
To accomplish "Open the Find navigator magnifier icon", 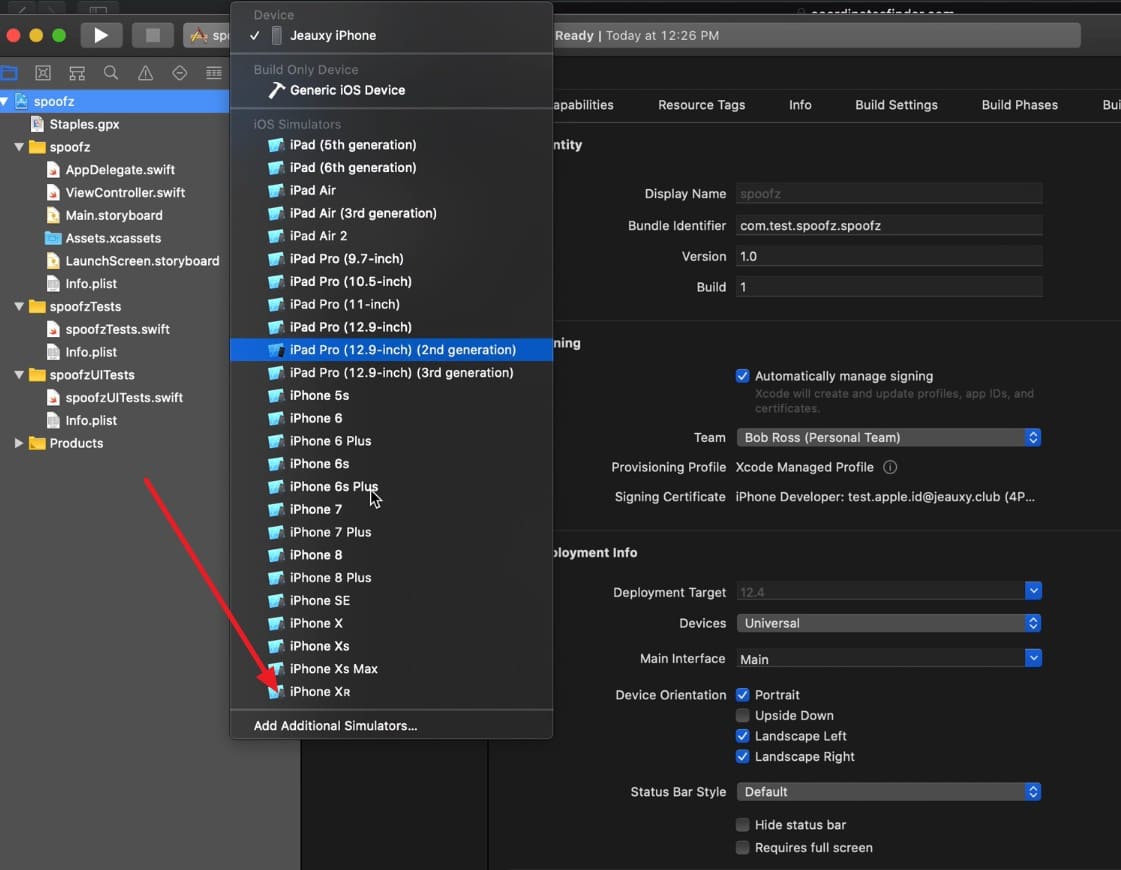I will [111, 73].
